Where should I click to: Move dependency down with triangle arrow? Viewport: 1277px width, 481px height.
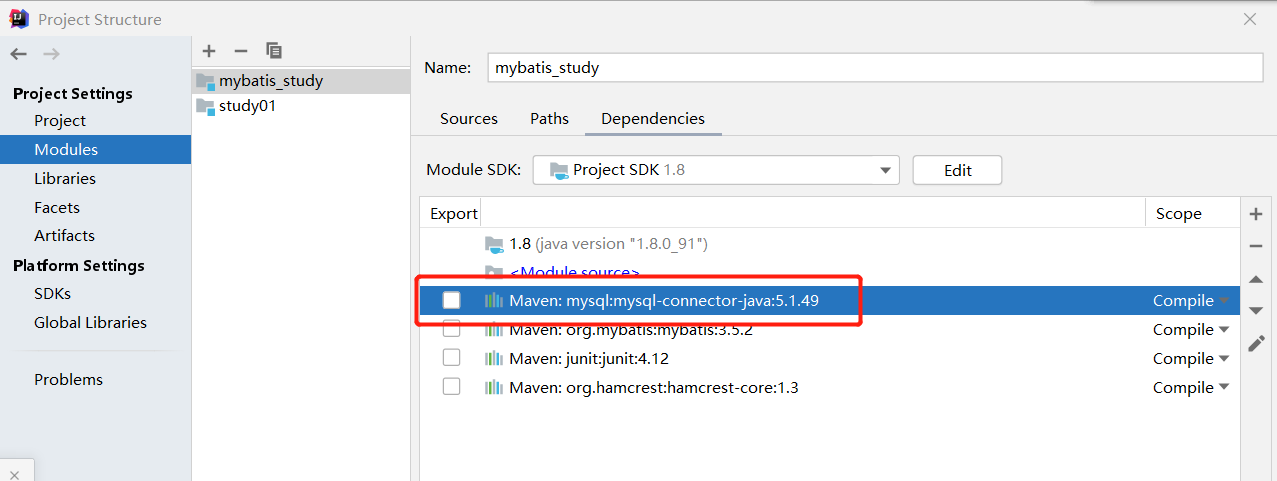coord(1256,311)
